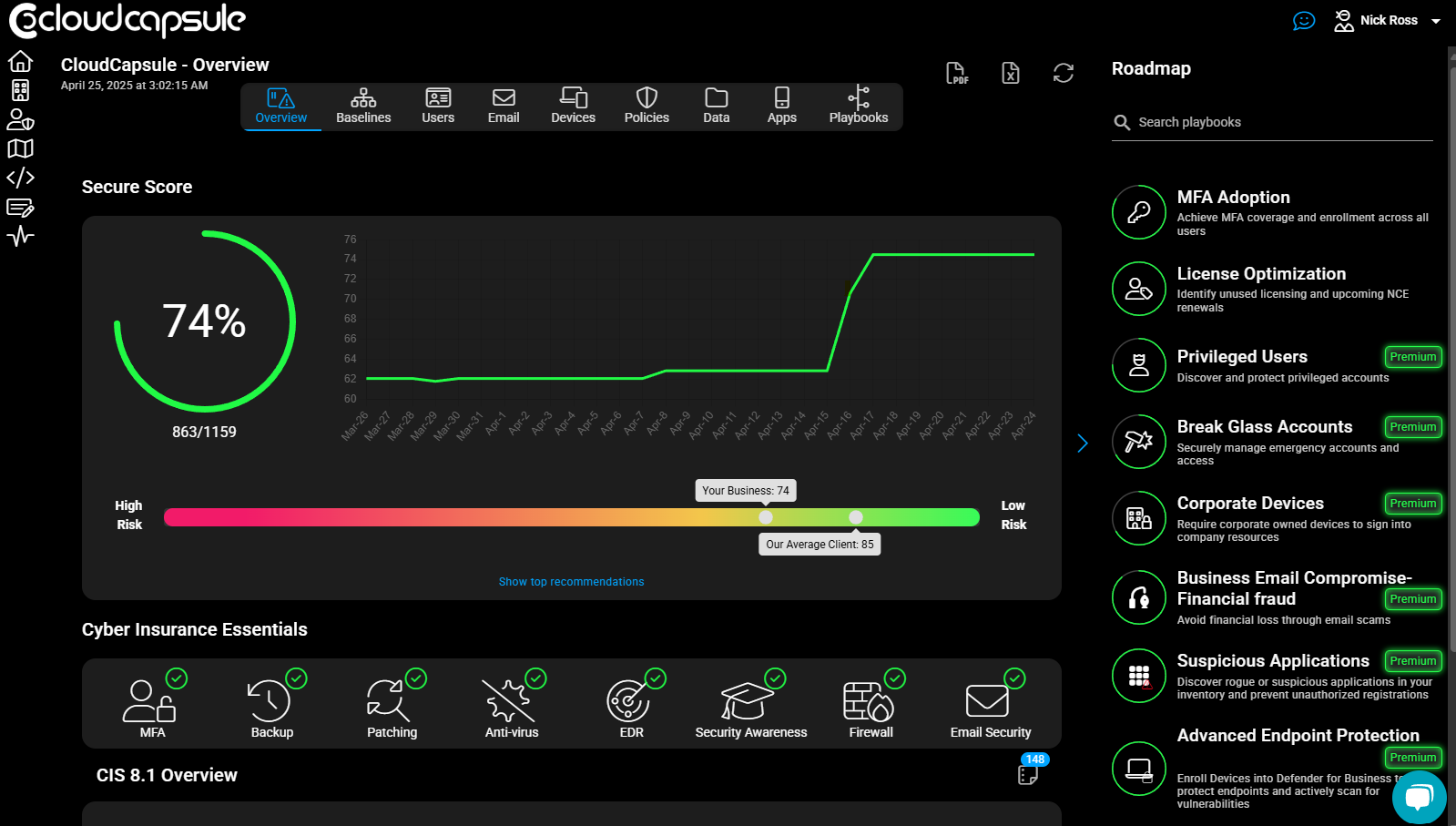Switch to the Overview tab
Image resolution: width=1456 pixels, height=826 pixels.
point(281,107)
